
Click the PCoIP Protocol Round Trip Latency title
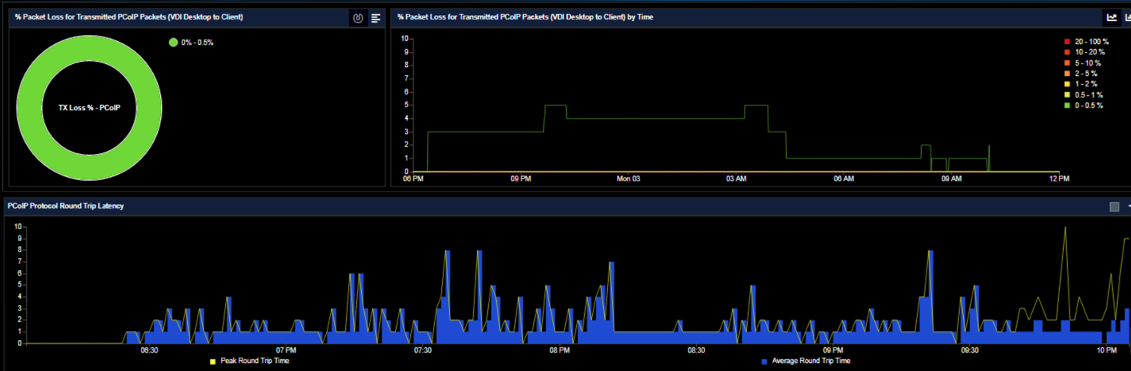66,206
